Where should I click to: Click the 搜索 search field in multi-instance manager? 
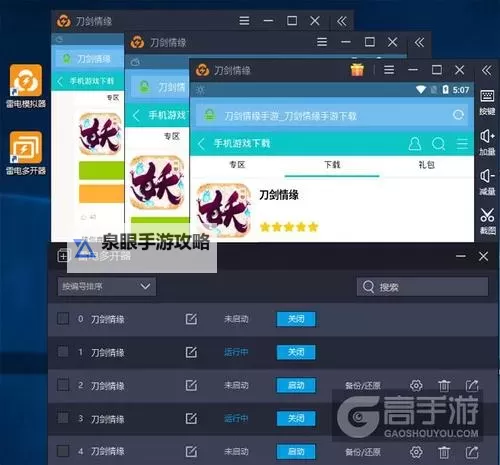pyautogui.click(x=422, y=286)
